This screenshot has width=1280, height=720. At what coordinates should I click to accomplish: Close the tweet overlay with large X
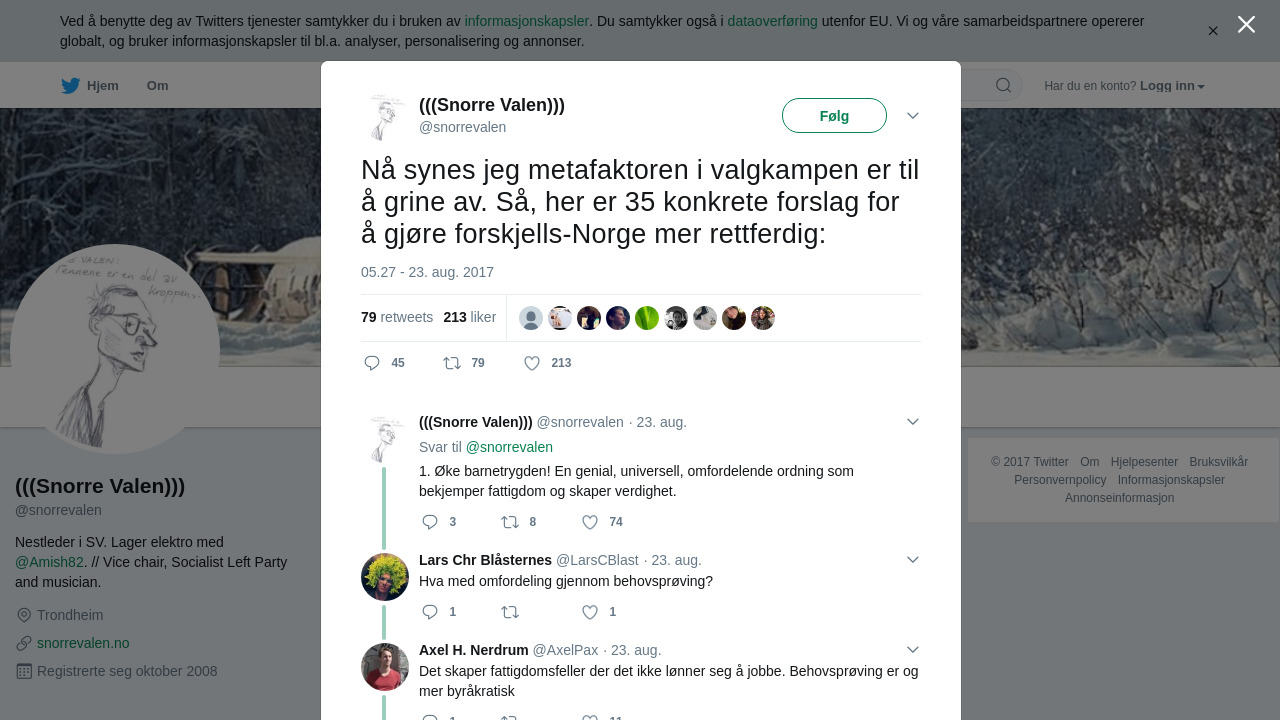click(1246, 24)
